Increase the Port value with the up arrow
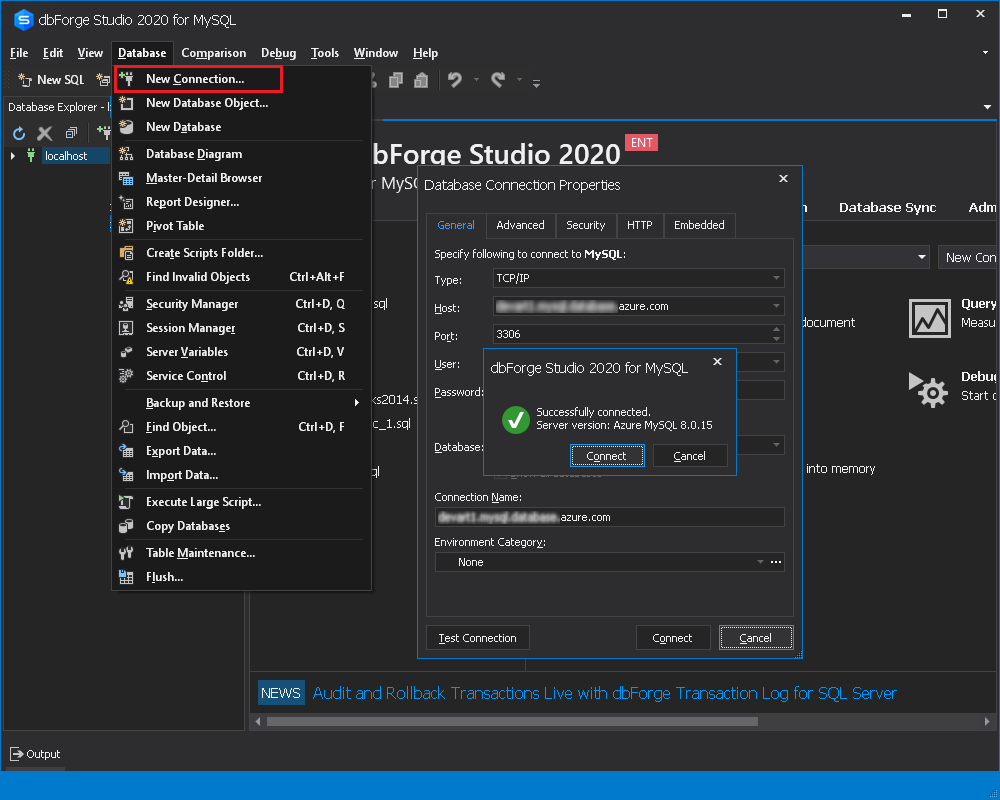This screenshot has height=800, width=1000. pos(776,329)
